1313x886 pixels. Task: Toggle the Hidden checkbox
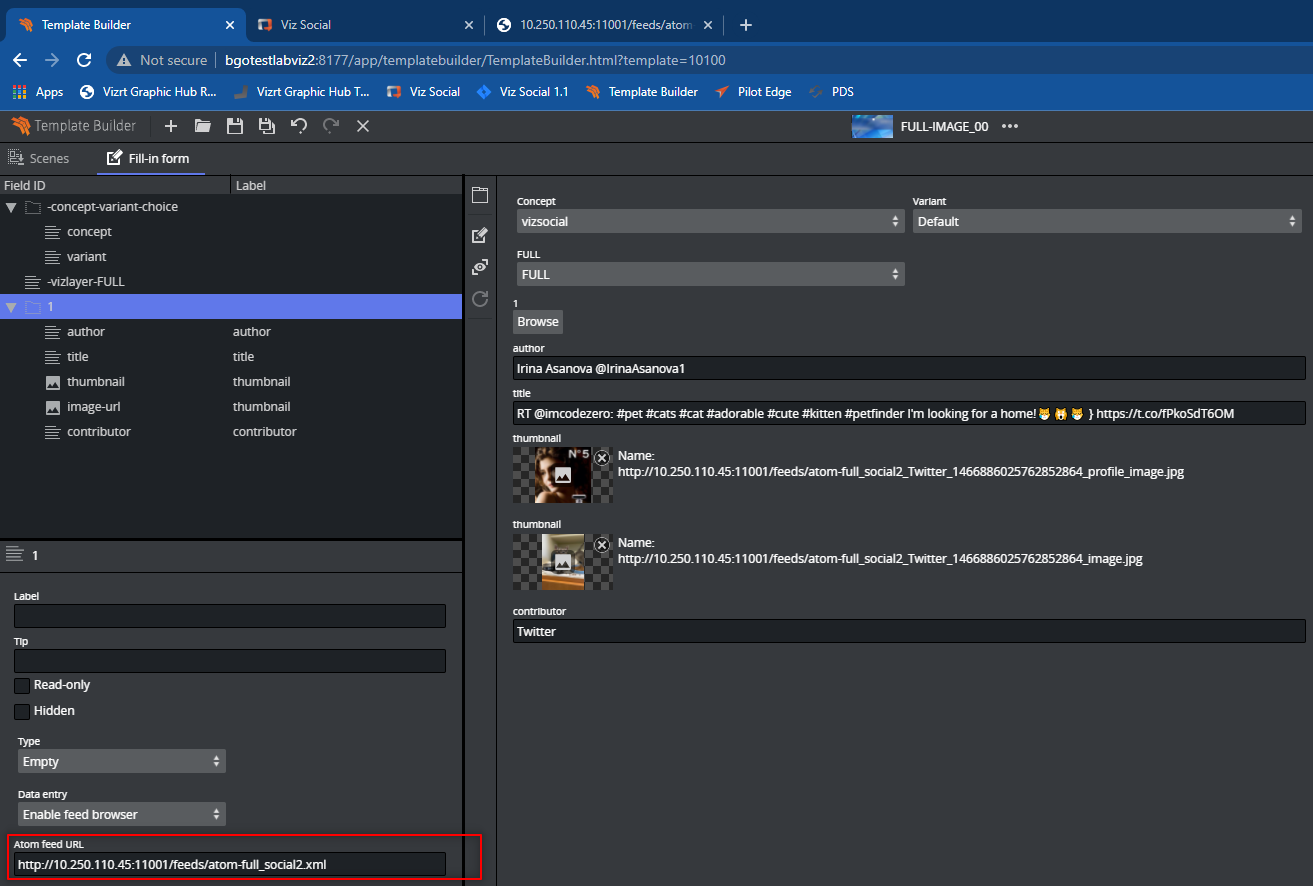tap(22, 712)
